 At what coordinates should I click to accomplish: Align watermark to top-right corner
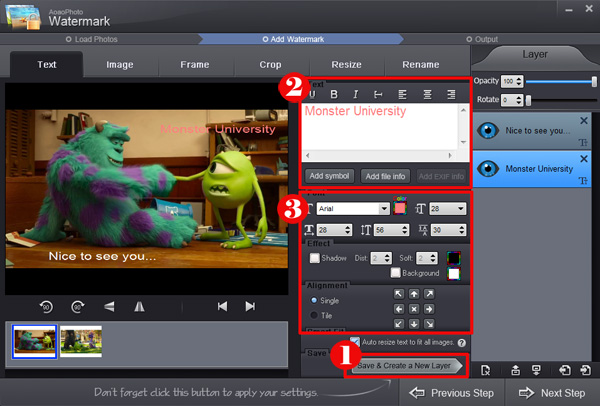coord(429,293)
